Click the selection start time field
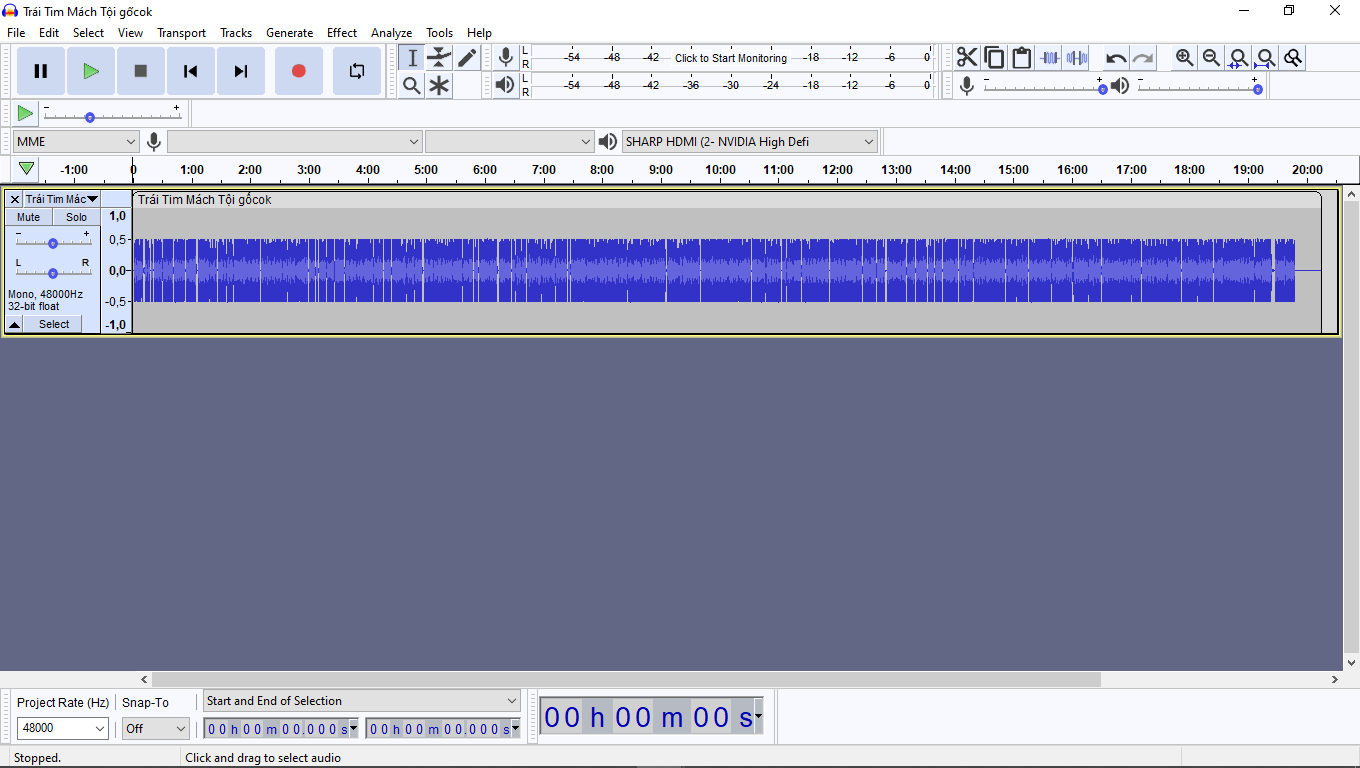The width and height of the screenshot is (1360, 768). coord(280,729)
